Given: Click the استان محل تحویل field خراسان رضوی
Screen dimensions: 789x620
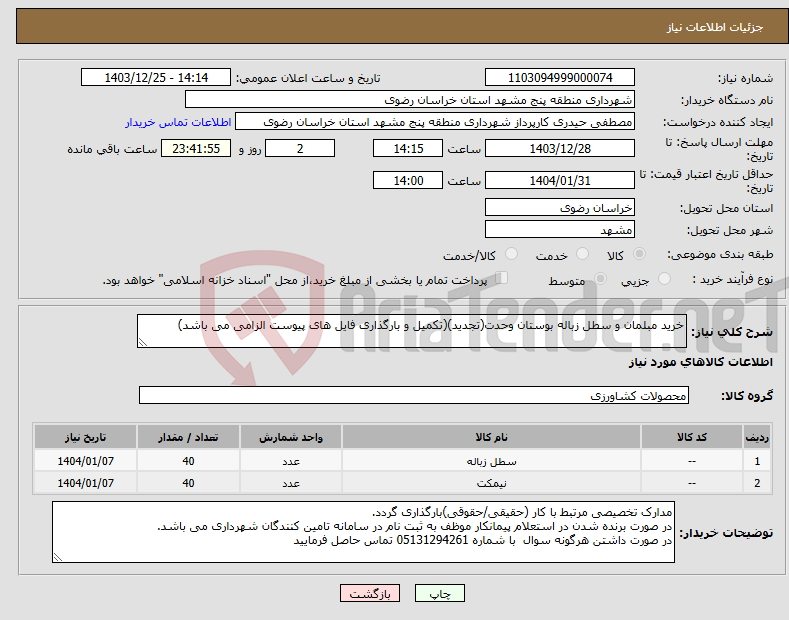Looking at the screenshot, I should point(560,207).
